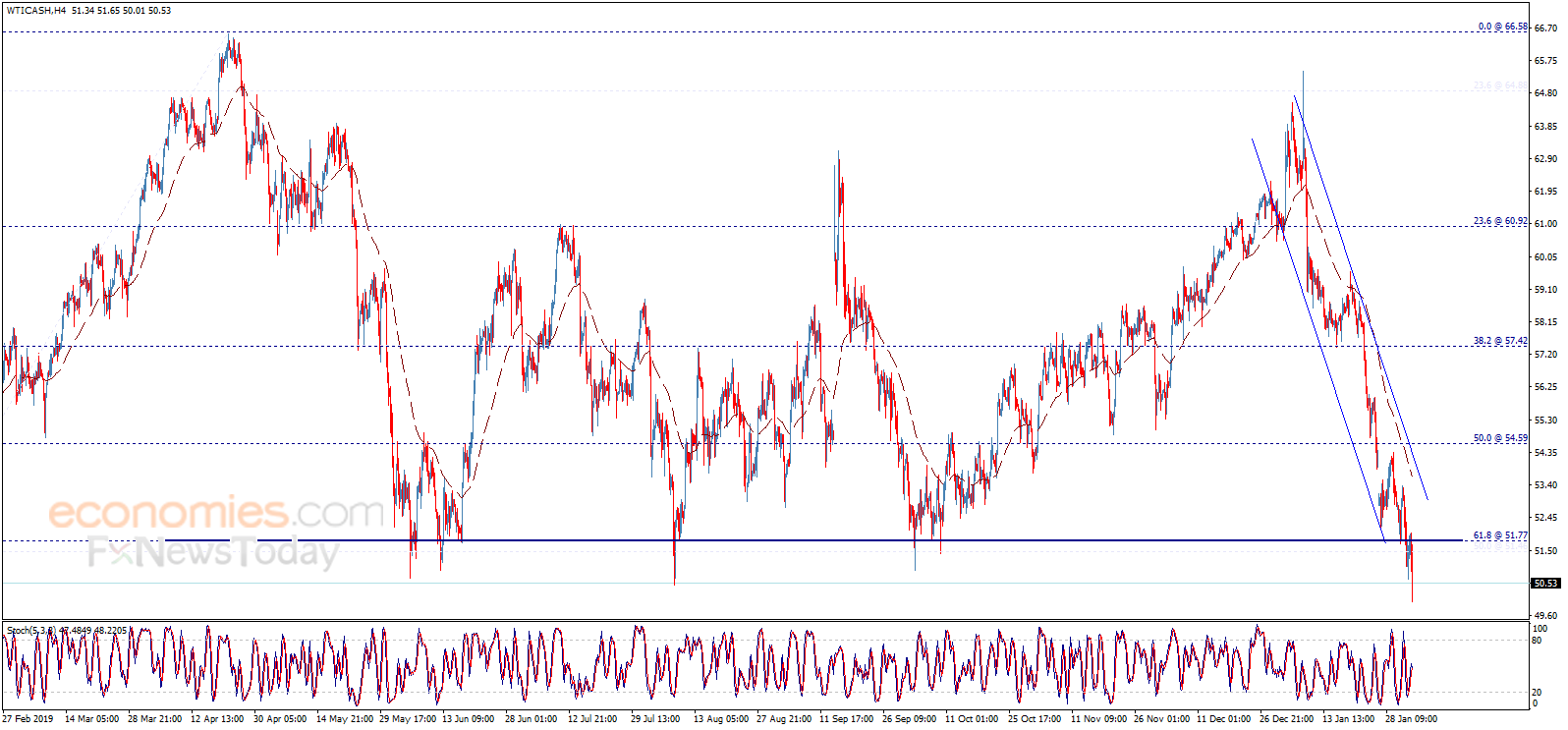Viewport: 1568px width, 730px height.
Task: Click the 38.2 @ 57.42 Fibonacci label
Action: 1500,341
